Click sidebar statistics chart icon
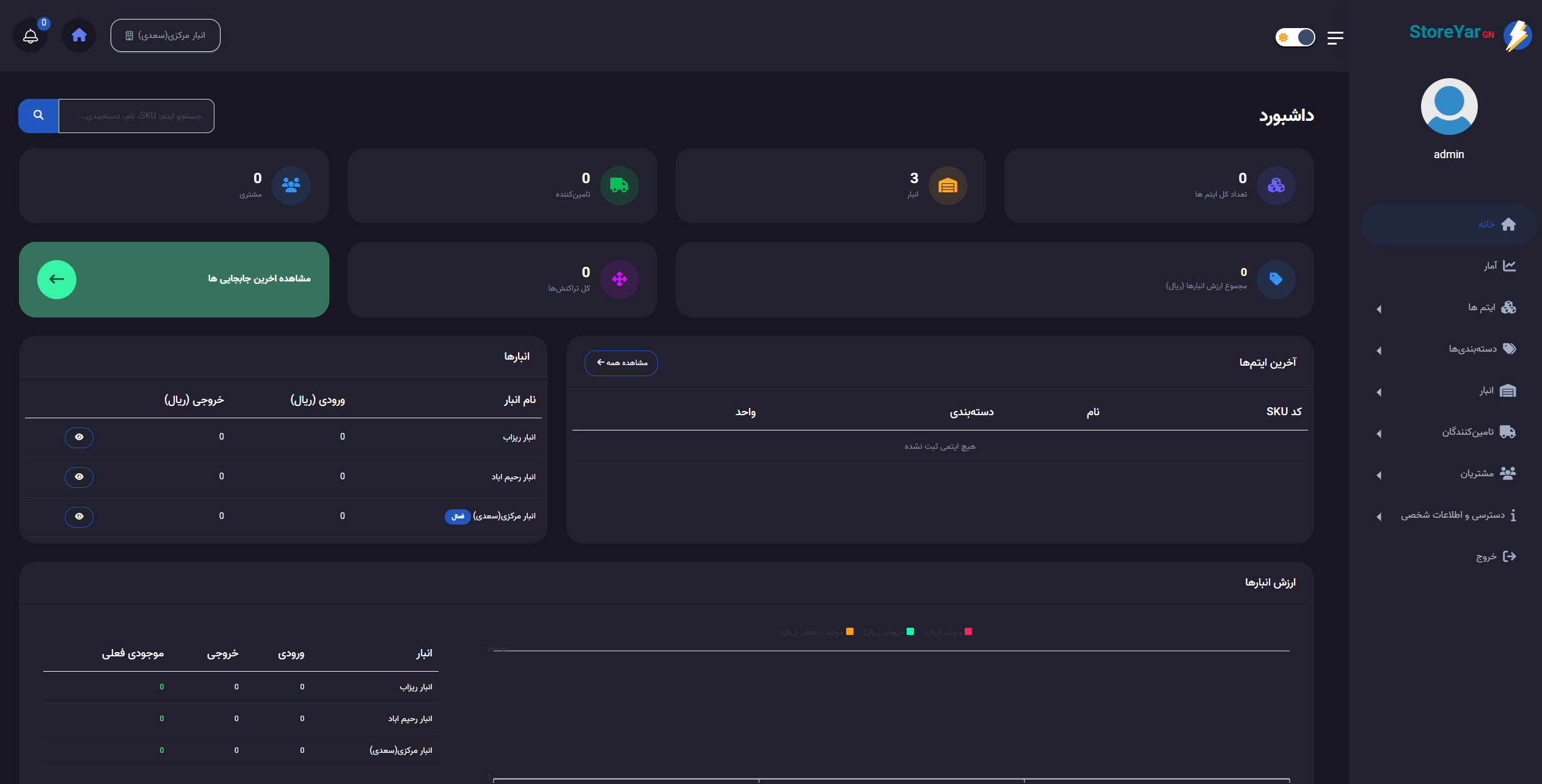The height and width of the screenshot is (784, 1542). (1509, 266)
